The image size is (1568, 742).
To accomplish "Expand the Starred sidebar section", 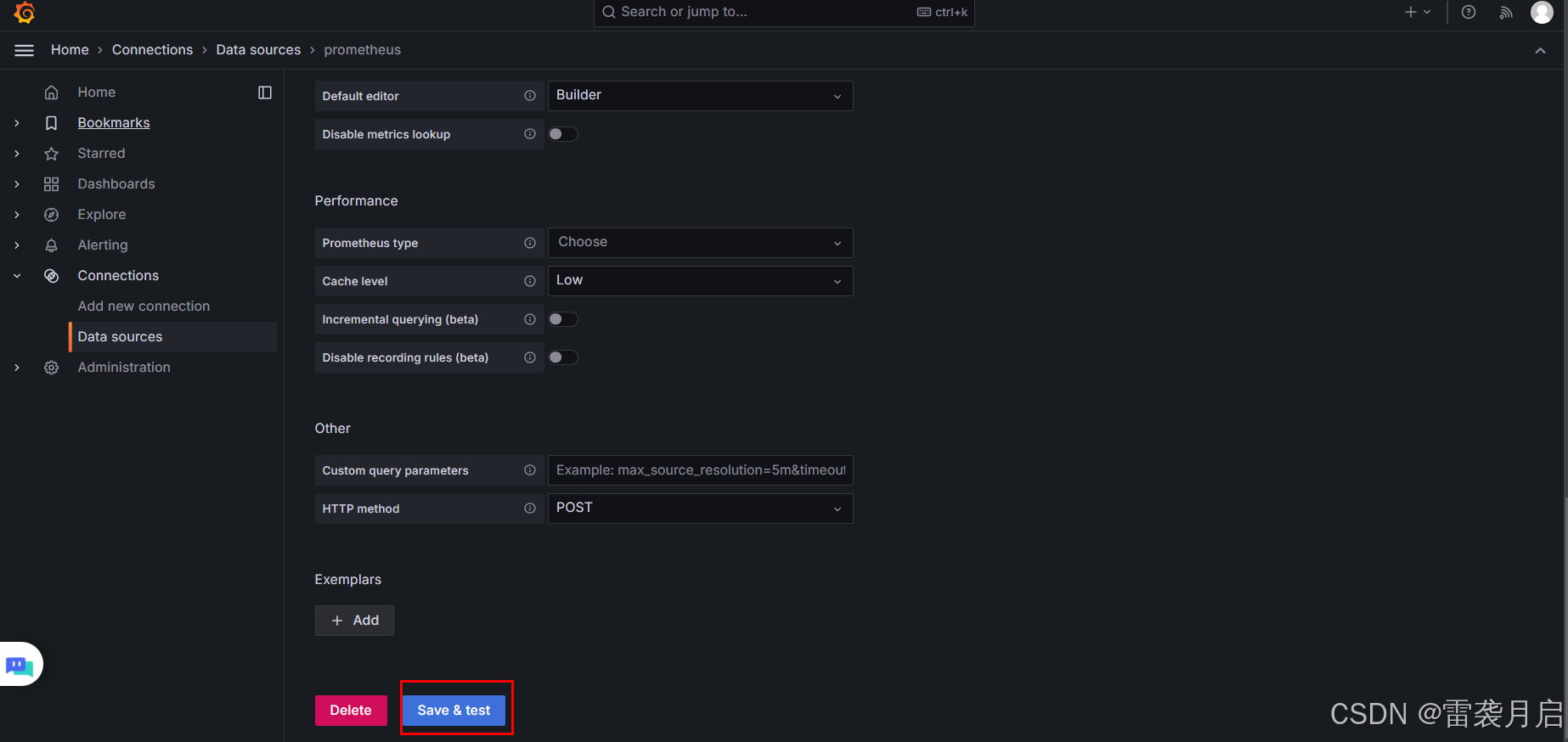I will 17,154.
